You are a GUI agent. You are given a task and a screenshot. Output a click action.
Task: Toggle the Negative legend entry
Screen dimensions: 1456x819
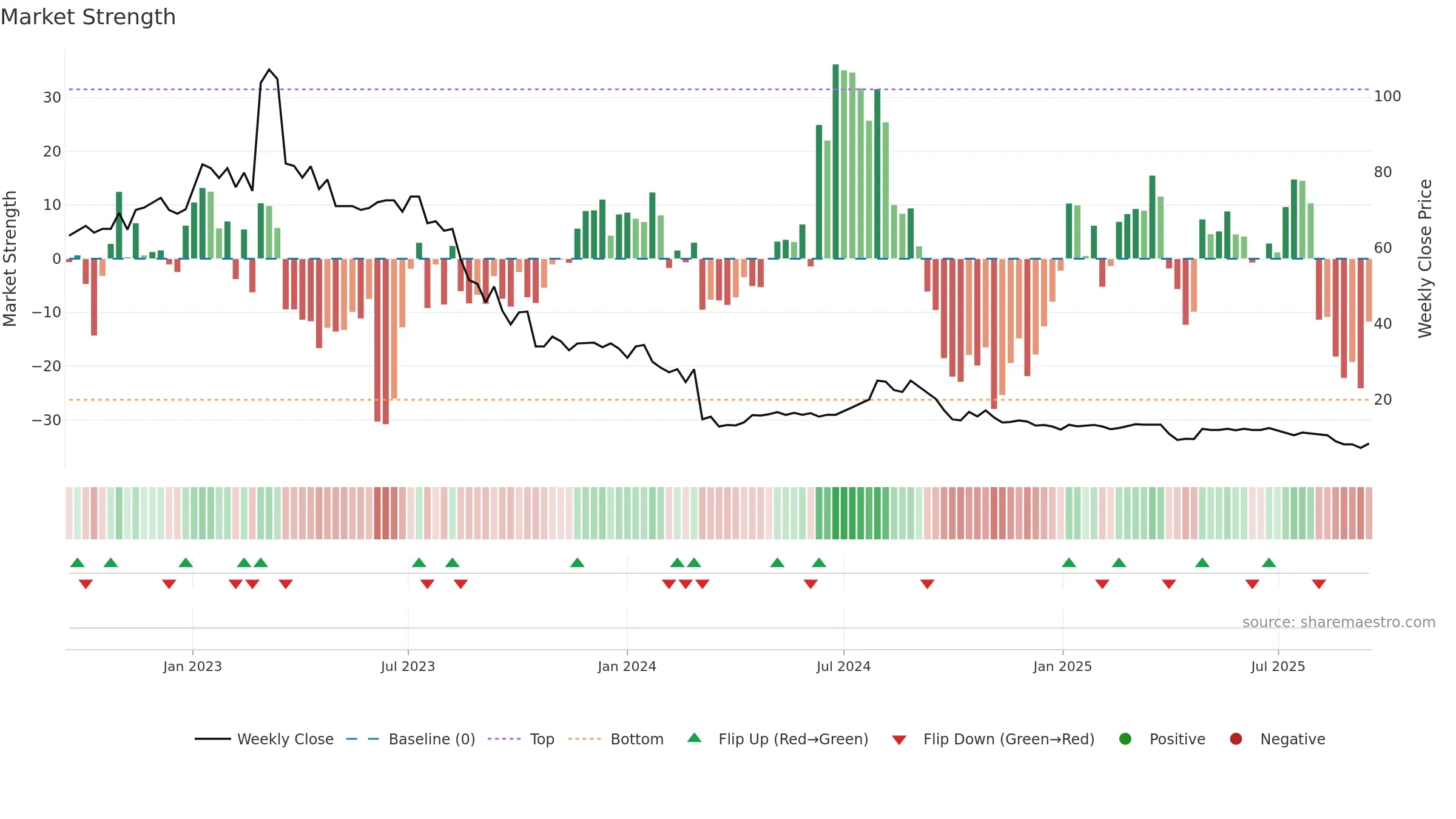1277,739
